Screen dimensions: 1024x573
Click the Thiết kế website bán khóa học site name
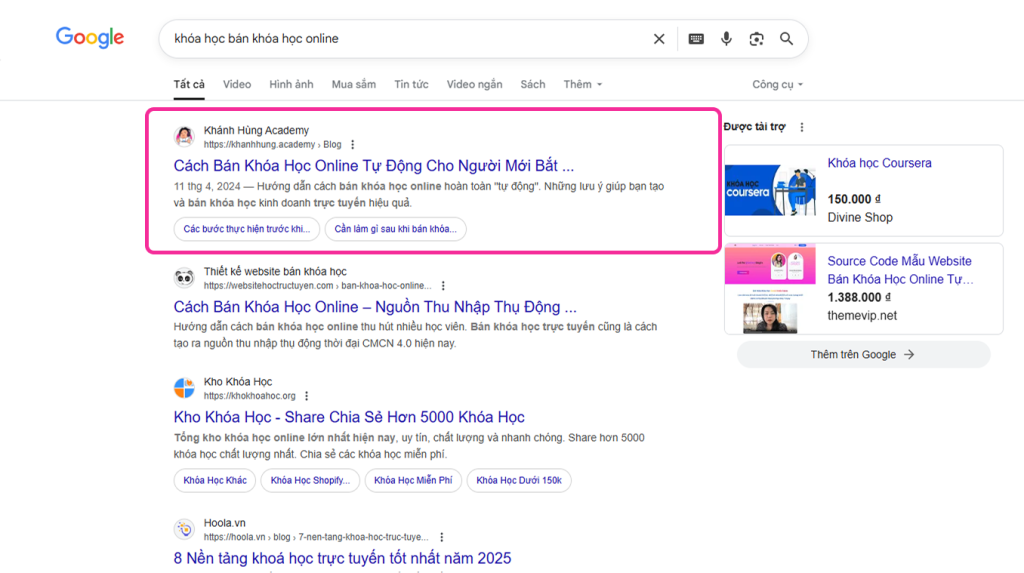[x=275, y=271]
